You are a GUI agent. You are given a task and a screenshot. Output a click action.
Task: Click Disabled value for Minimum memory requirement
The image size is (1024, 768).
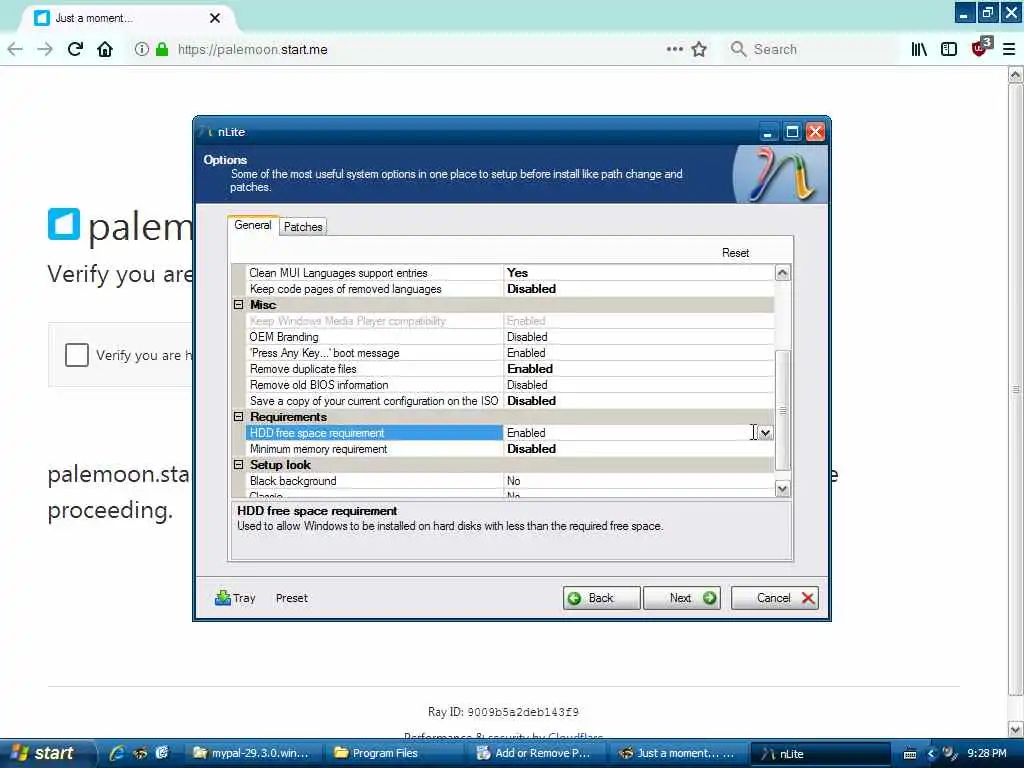pyautogui.click(x=532, y=449)
